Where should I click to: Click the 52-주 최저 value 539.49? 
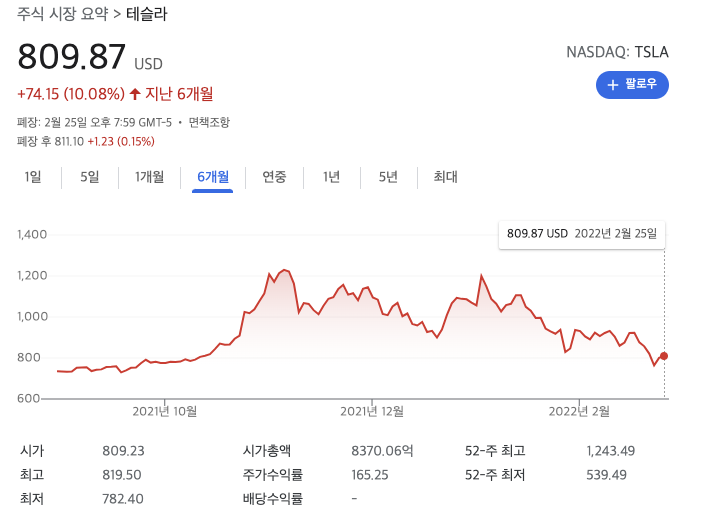click(x=606, y=475)
